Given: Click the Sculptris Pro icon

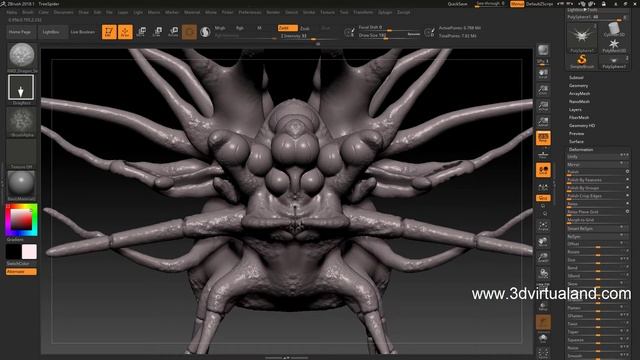Looking at the screenshot, I should [x=205, y=32].
